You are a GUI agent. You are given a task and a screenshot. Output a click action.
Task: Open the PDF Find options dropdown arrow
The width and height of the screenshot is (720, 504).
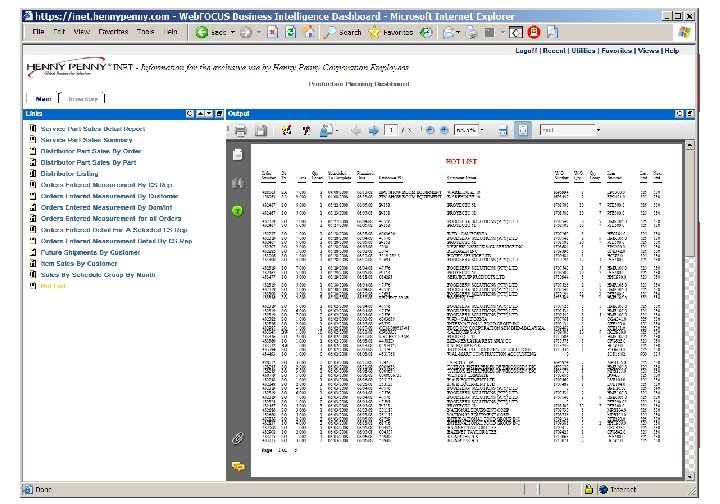tap(598, 130)
